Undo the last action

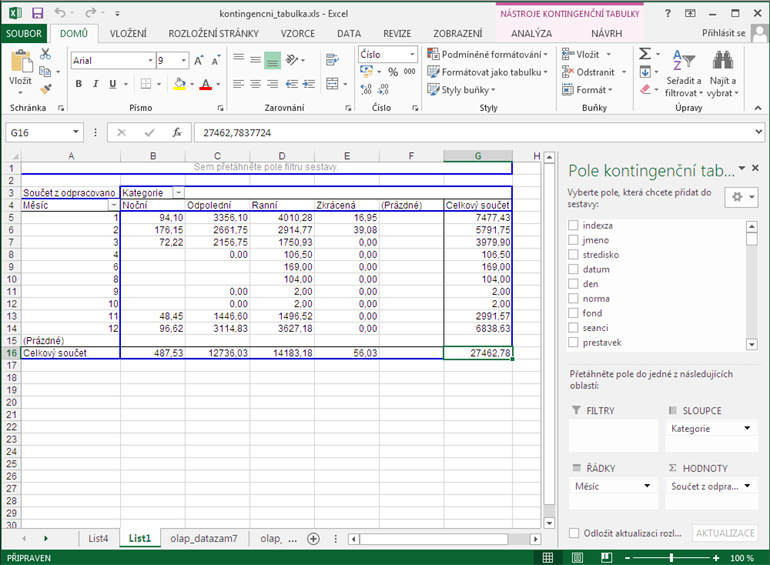(x=60, y=13)
